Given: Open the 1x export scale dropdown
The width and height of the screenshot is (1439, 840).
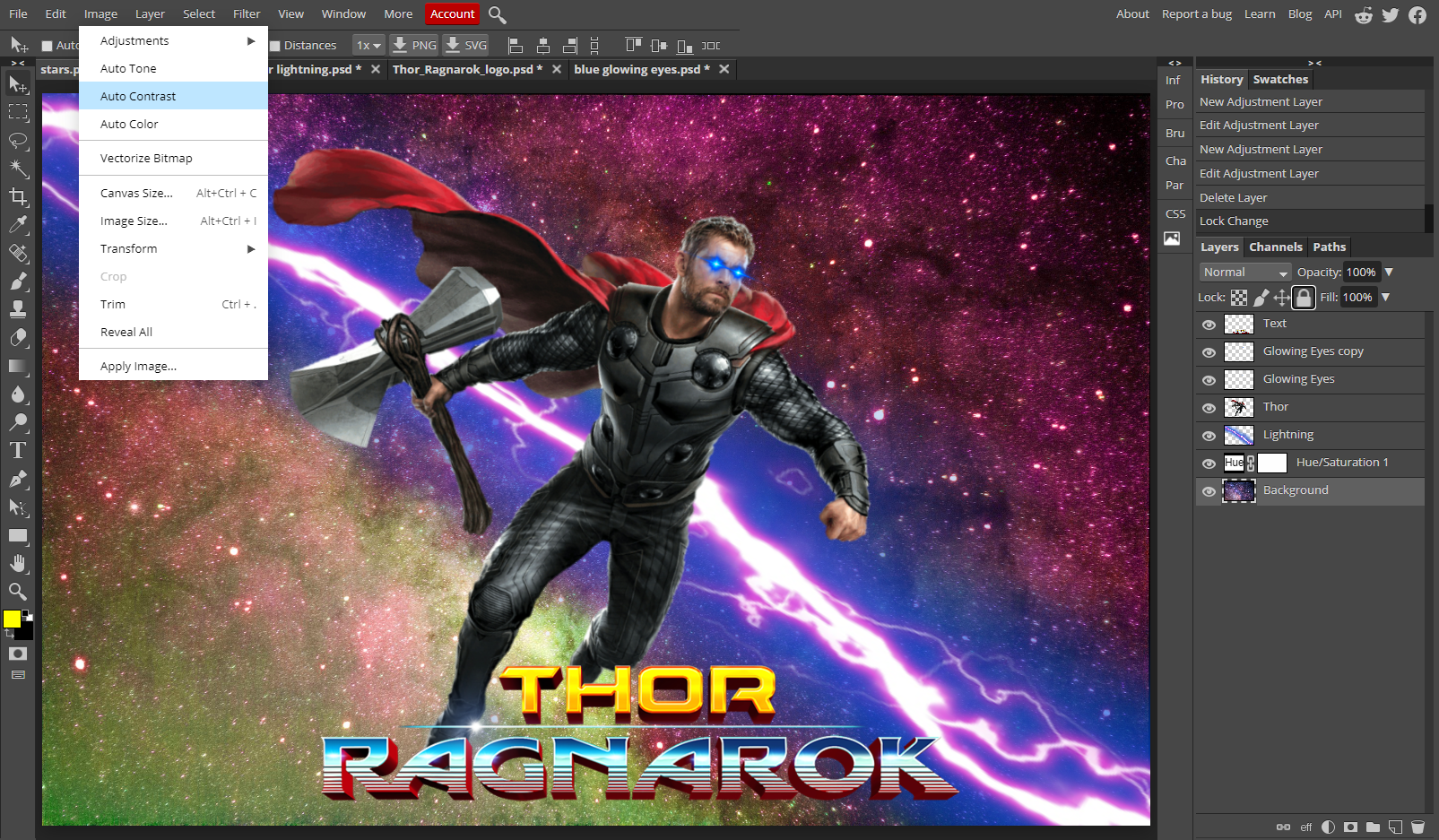Looking at the screenshot, I should [368, 46].
